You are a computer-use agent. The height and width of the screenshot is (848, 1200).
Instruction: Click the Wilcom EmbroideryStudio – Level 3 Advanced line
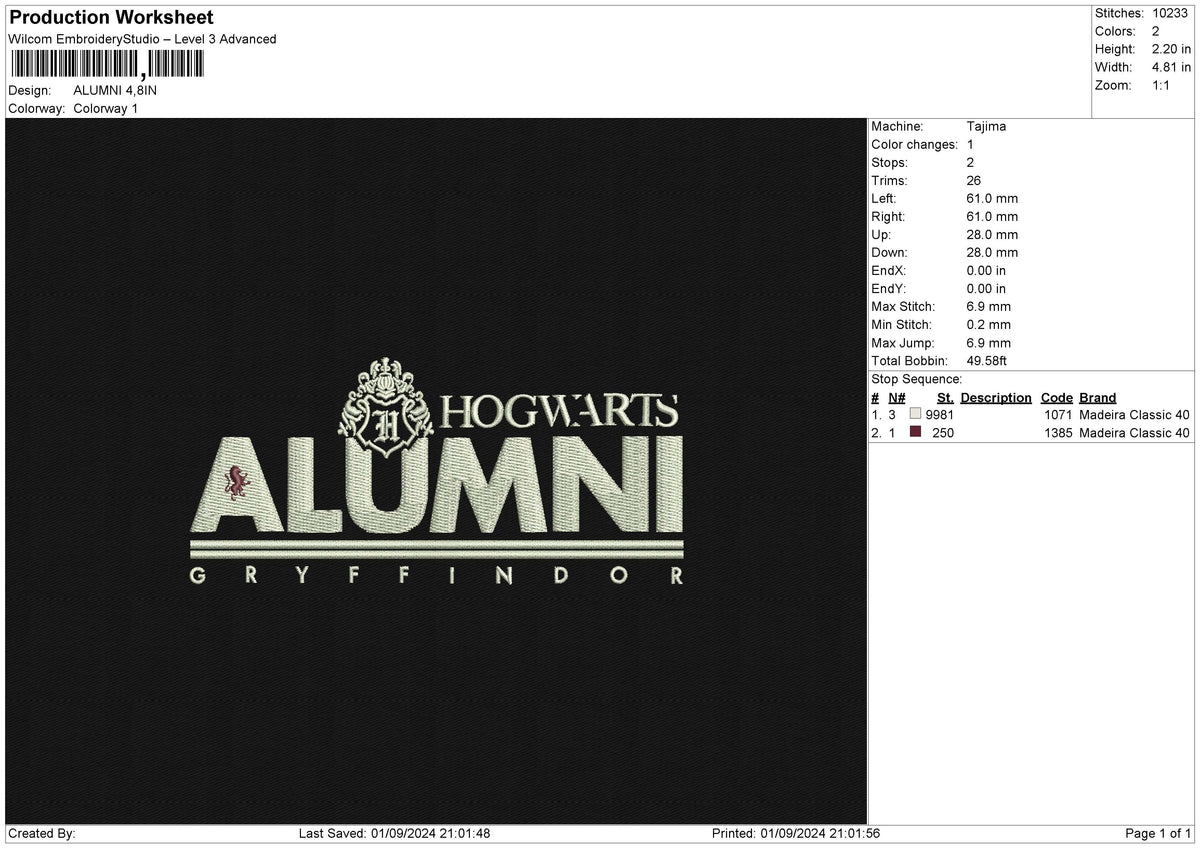142,39
